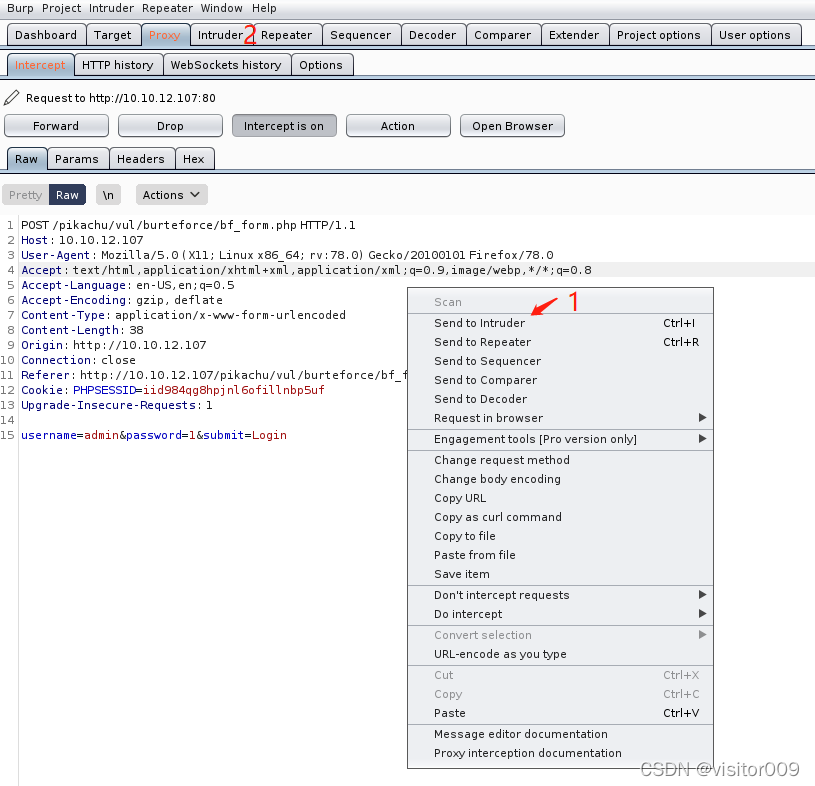Select Paste from file
Screen dimensions: 815x786
pos(560,555)
